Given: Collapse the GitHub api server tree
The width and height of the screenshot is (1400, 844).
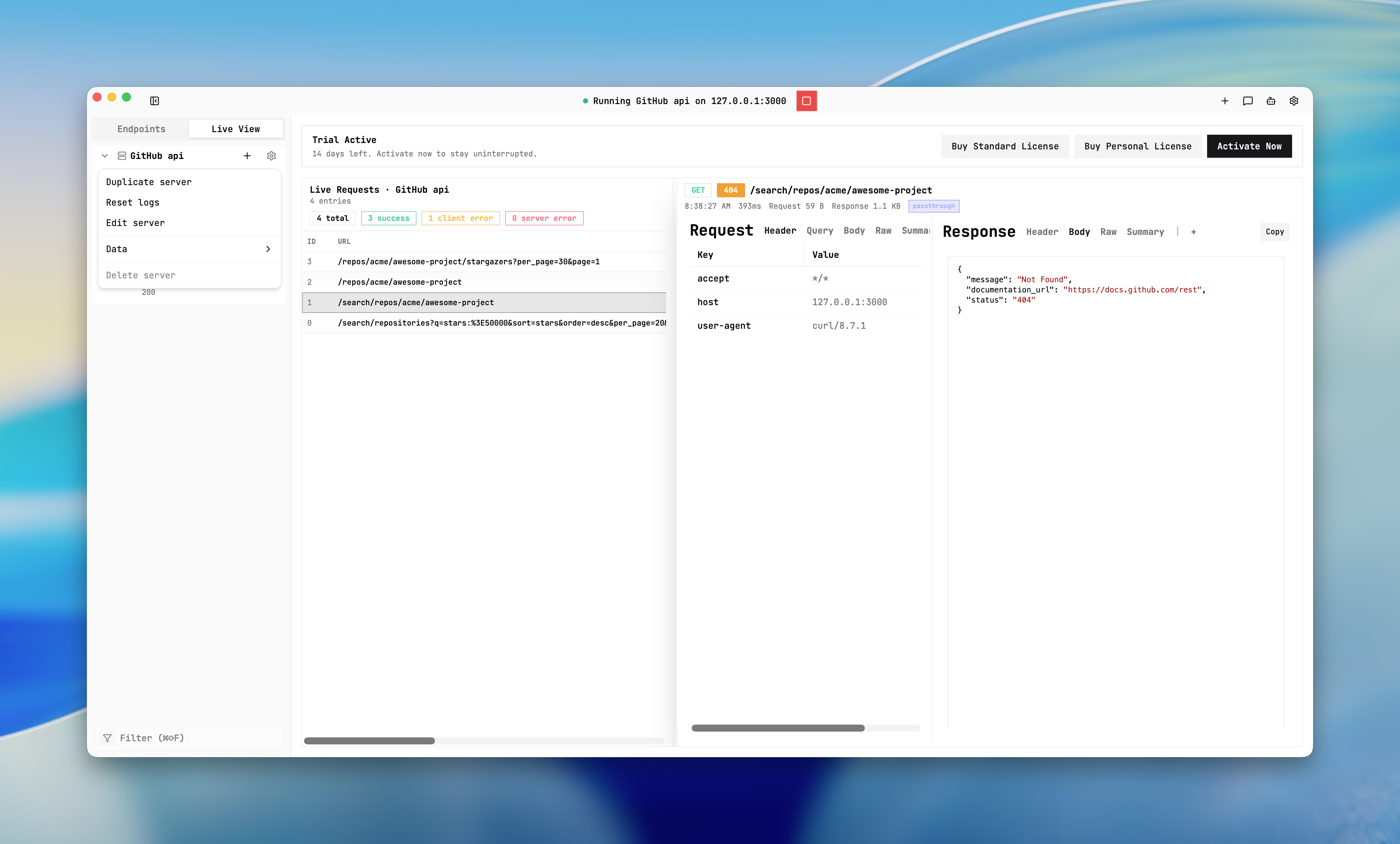Looking at the screenshot, I should pyautogui.click(x=104, y=156).
